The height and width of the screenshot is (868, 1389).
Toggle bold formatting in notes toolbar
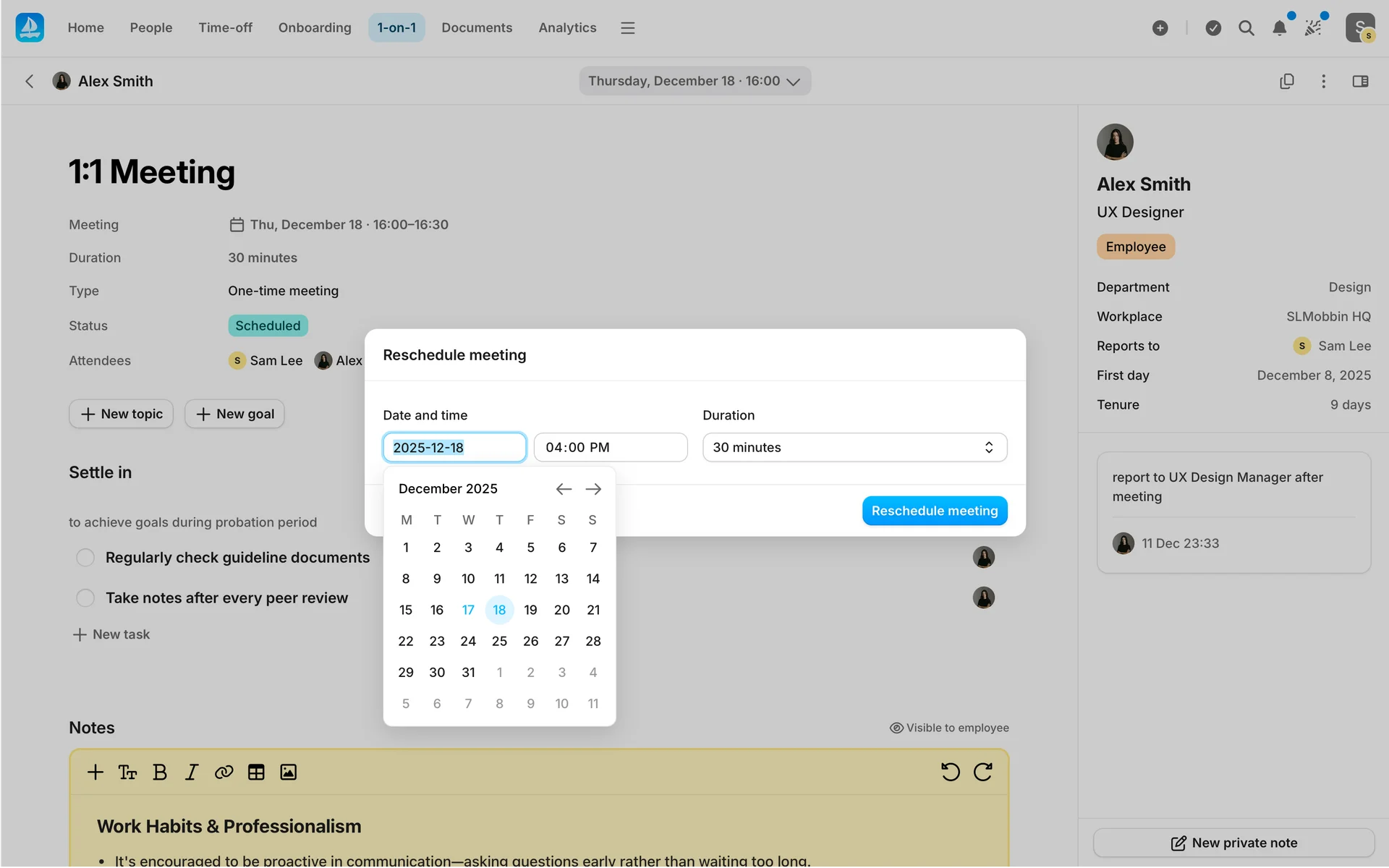pos(160,772)
